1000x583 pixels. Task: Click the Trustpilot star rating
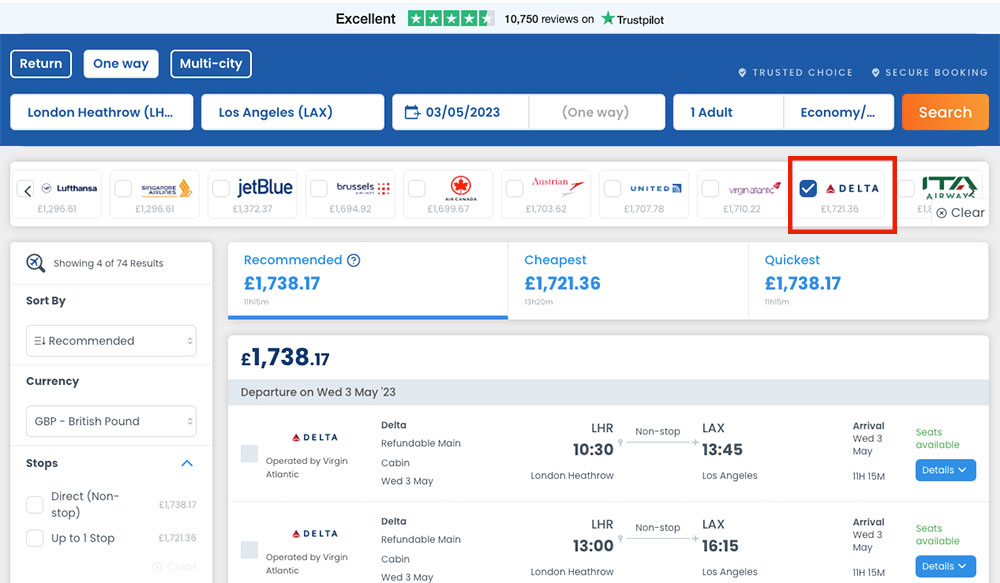click(451, 18)
